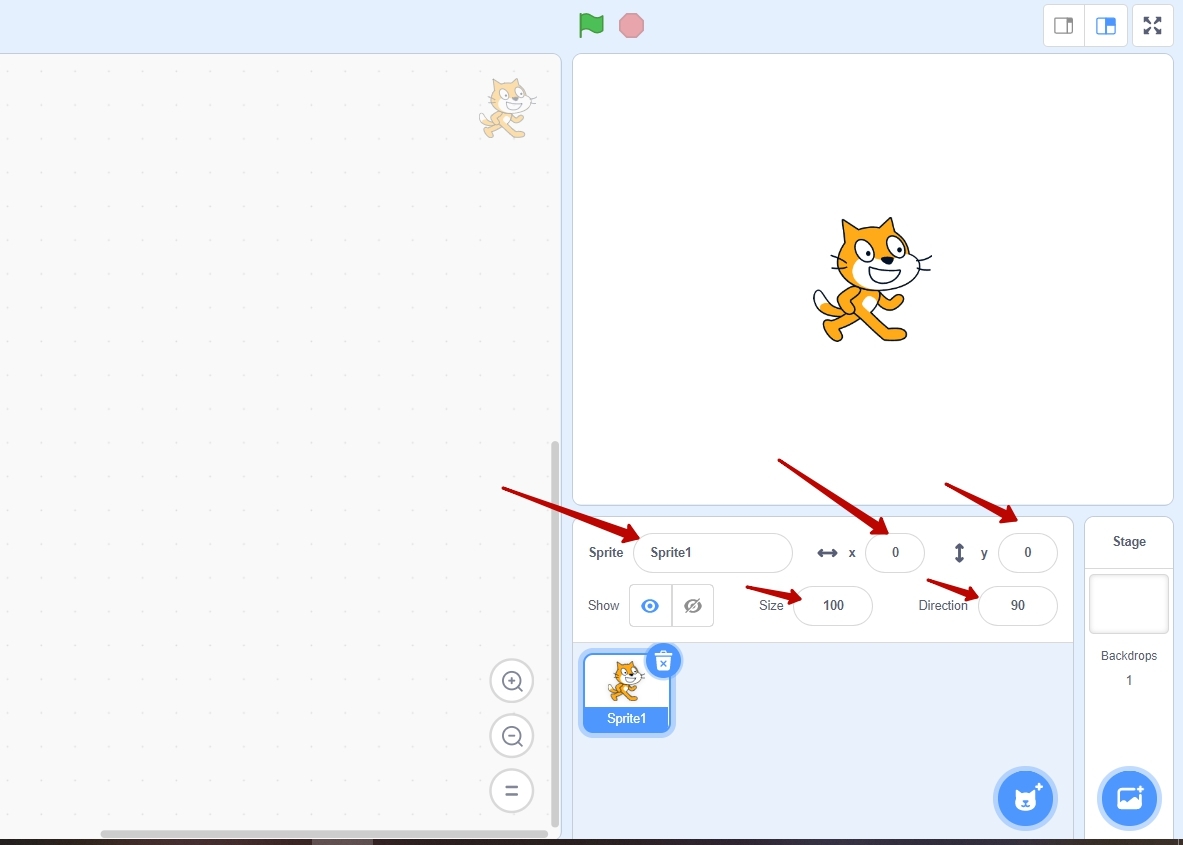Image resolution: width=1183 pixels, height=845 pixels.
Task: Click the backdrops count "1"
Action: (1129, 681)
